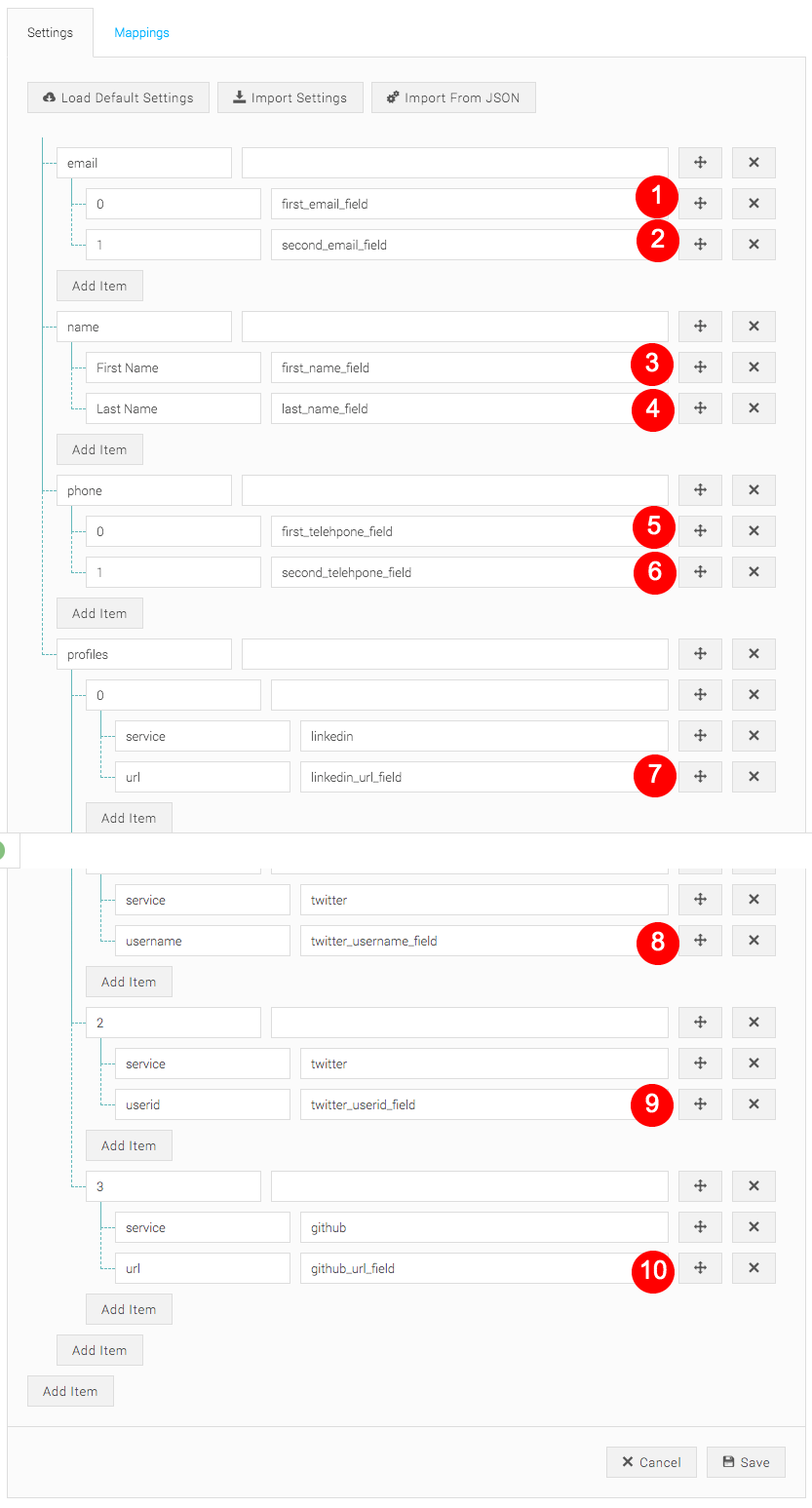This screenshot has width=812, height=1508.
Task: Click move handle on the phone row
Action: click(700, 490)
